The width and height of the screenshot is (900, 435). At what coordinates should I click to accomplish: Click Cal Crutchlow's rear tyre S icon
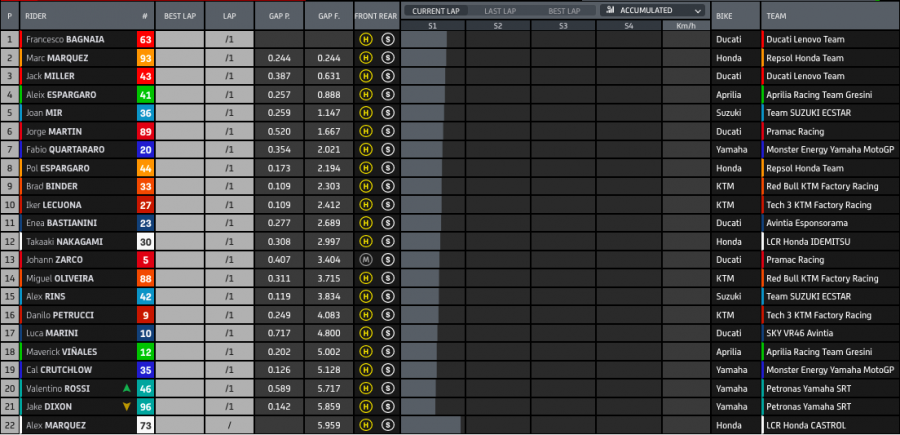coord(387,369)
